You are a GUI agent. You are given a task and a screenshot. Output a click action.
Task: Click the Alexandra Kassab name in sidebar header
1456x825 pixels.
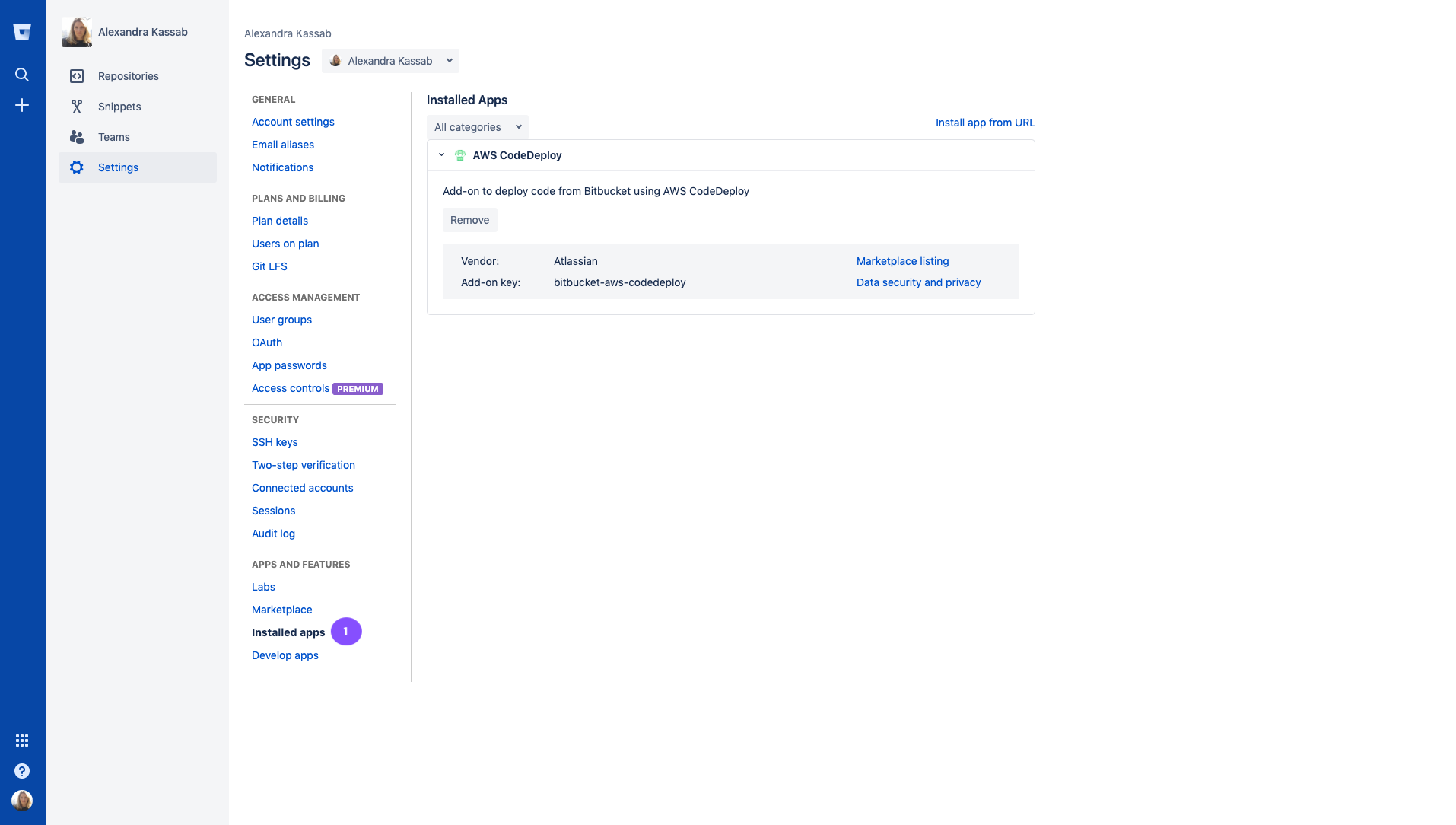[142, 32]
